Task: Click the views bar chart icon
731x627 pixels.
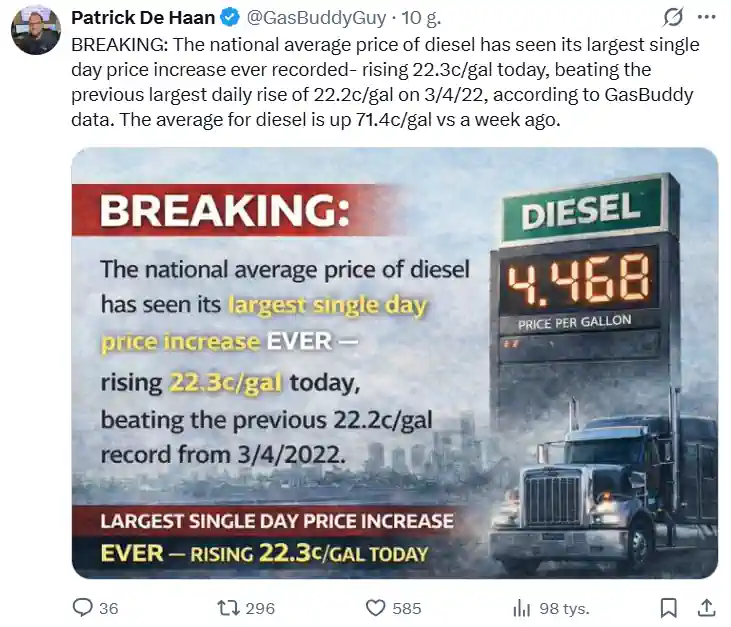Action: (521, 607)
